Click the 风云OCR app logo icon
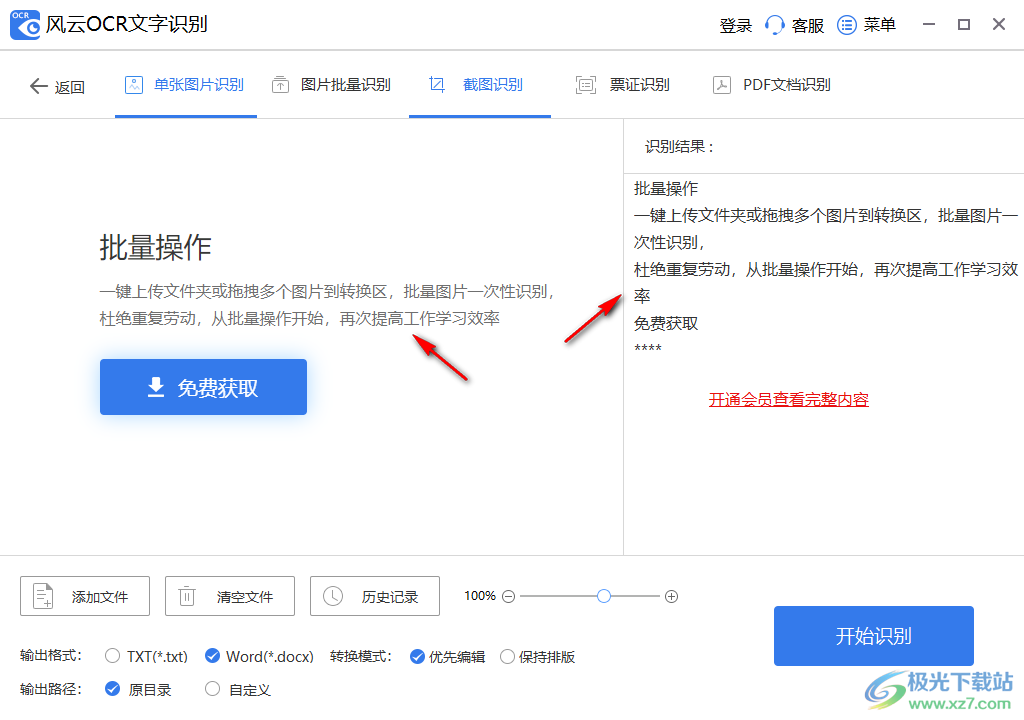 pyautogui.click(x=25, y=25)
